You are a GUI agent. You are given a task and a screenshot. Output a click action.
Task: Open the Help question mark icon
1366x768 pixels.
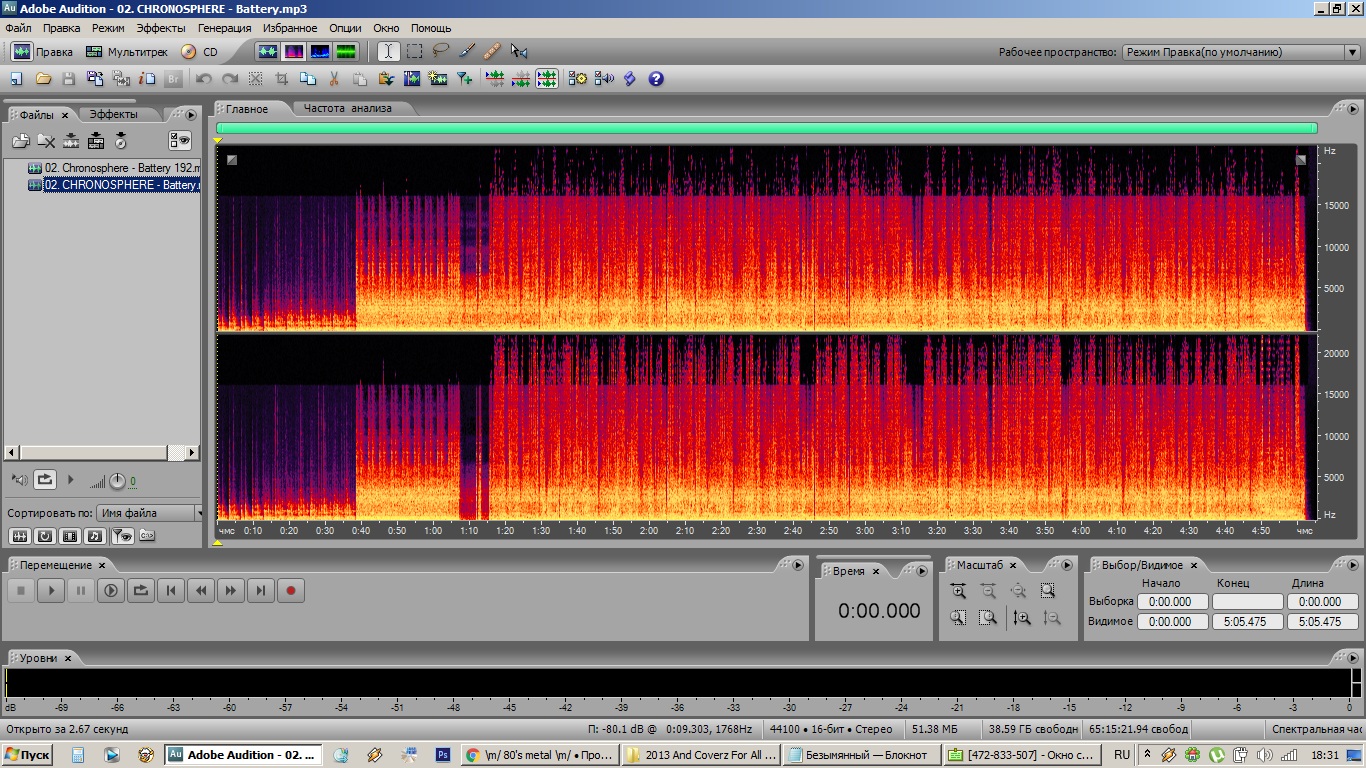point(656,78)
